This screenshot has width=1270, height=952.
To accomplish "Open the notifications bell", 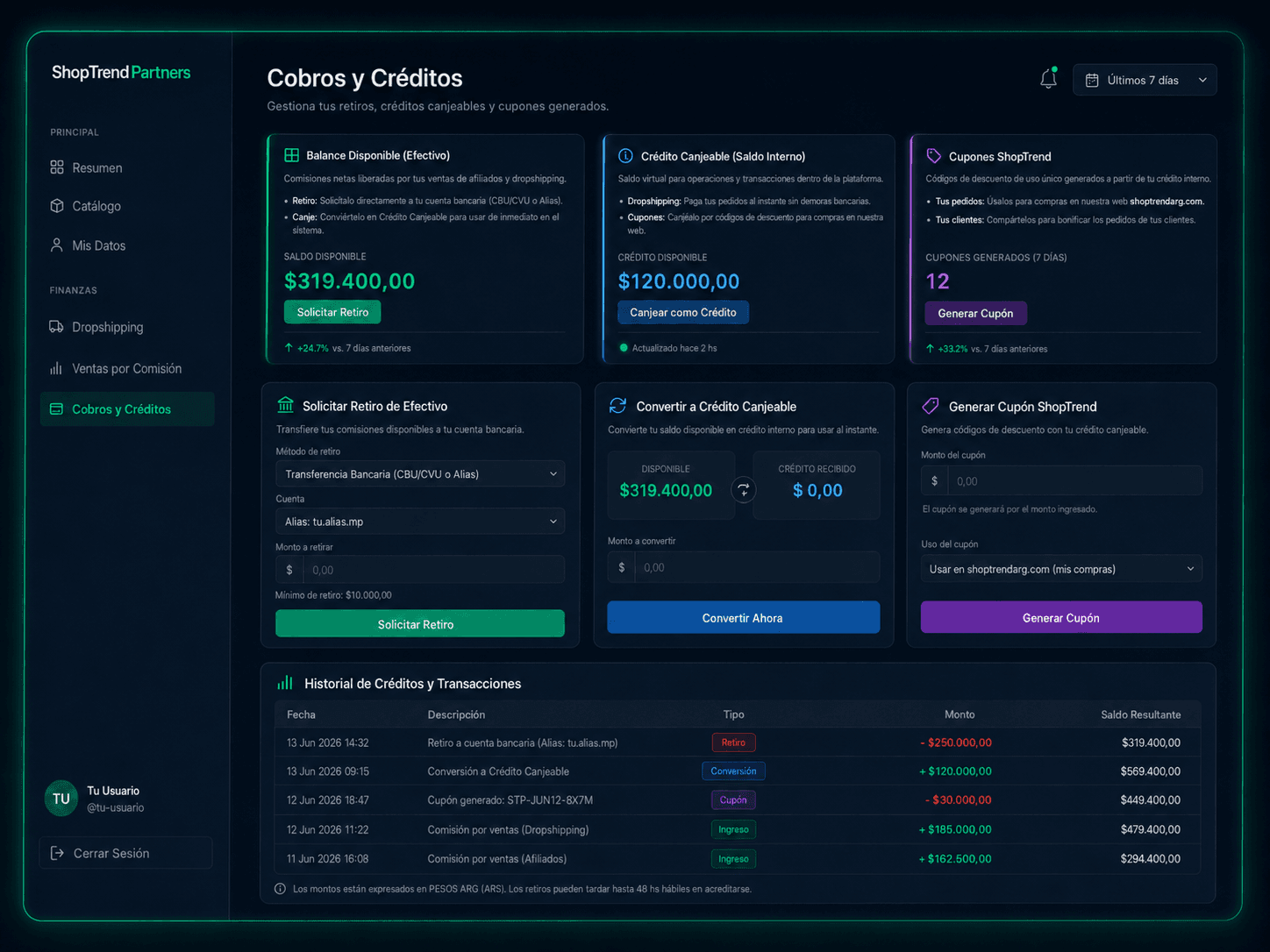I will [x=1048, y=79].
